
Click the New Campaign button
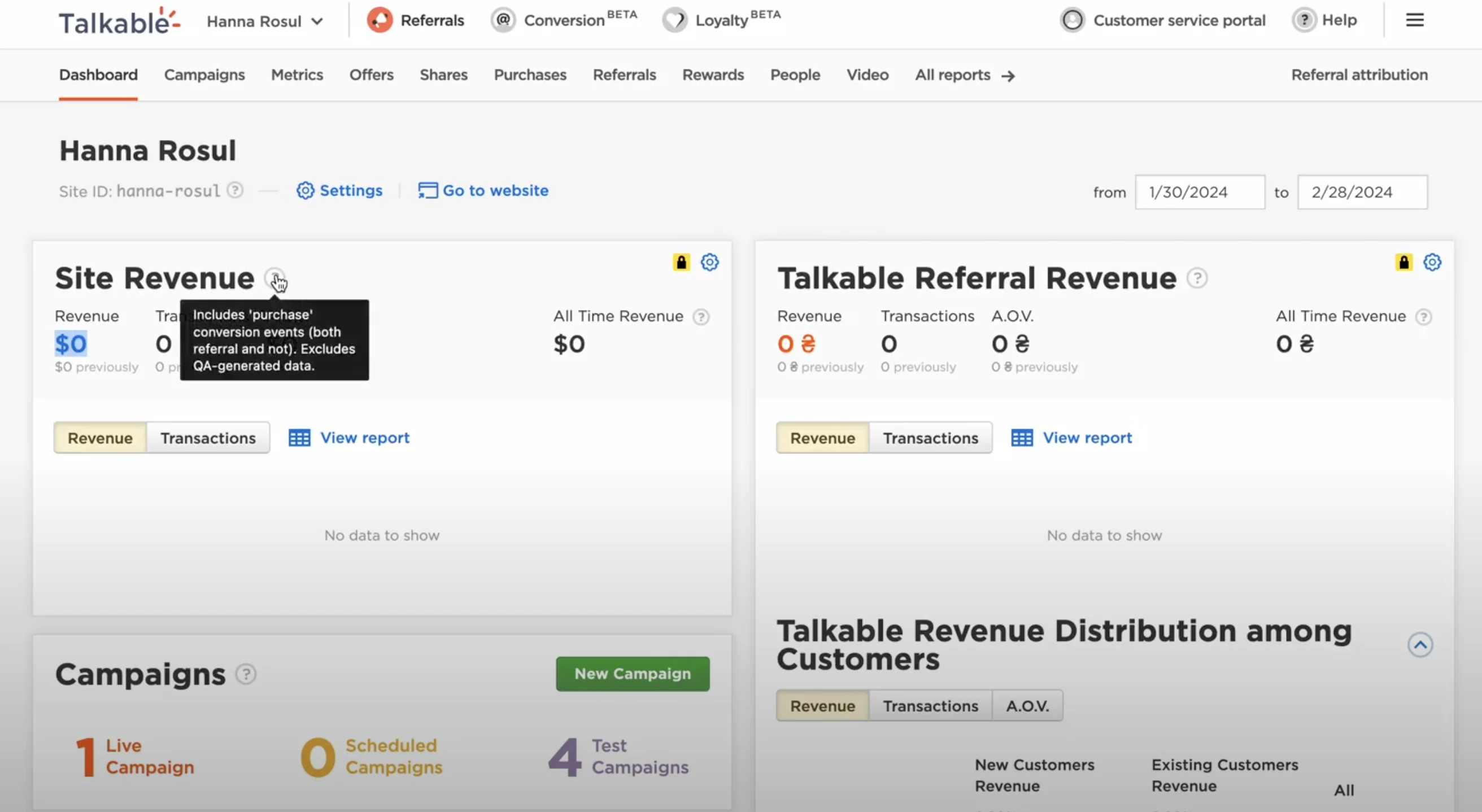pyautogui.click(x=633, y=674)
